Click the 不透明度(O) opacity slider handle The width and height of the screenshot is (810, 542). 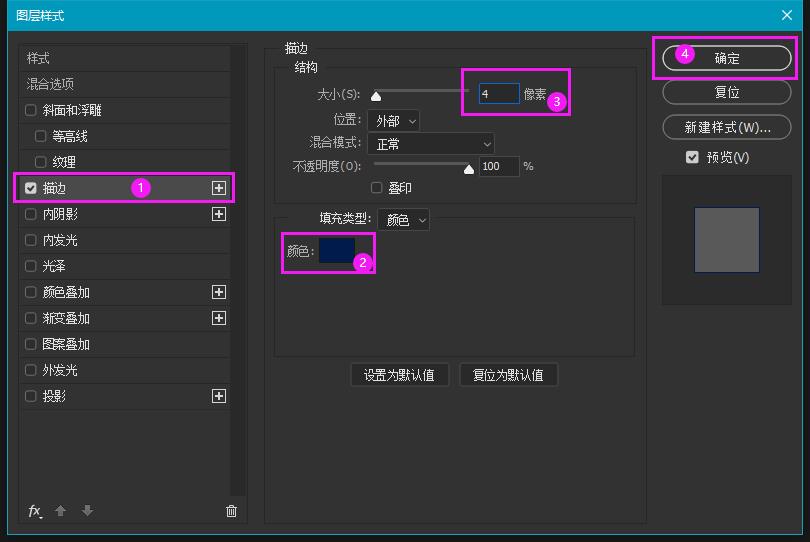[469, 169]
